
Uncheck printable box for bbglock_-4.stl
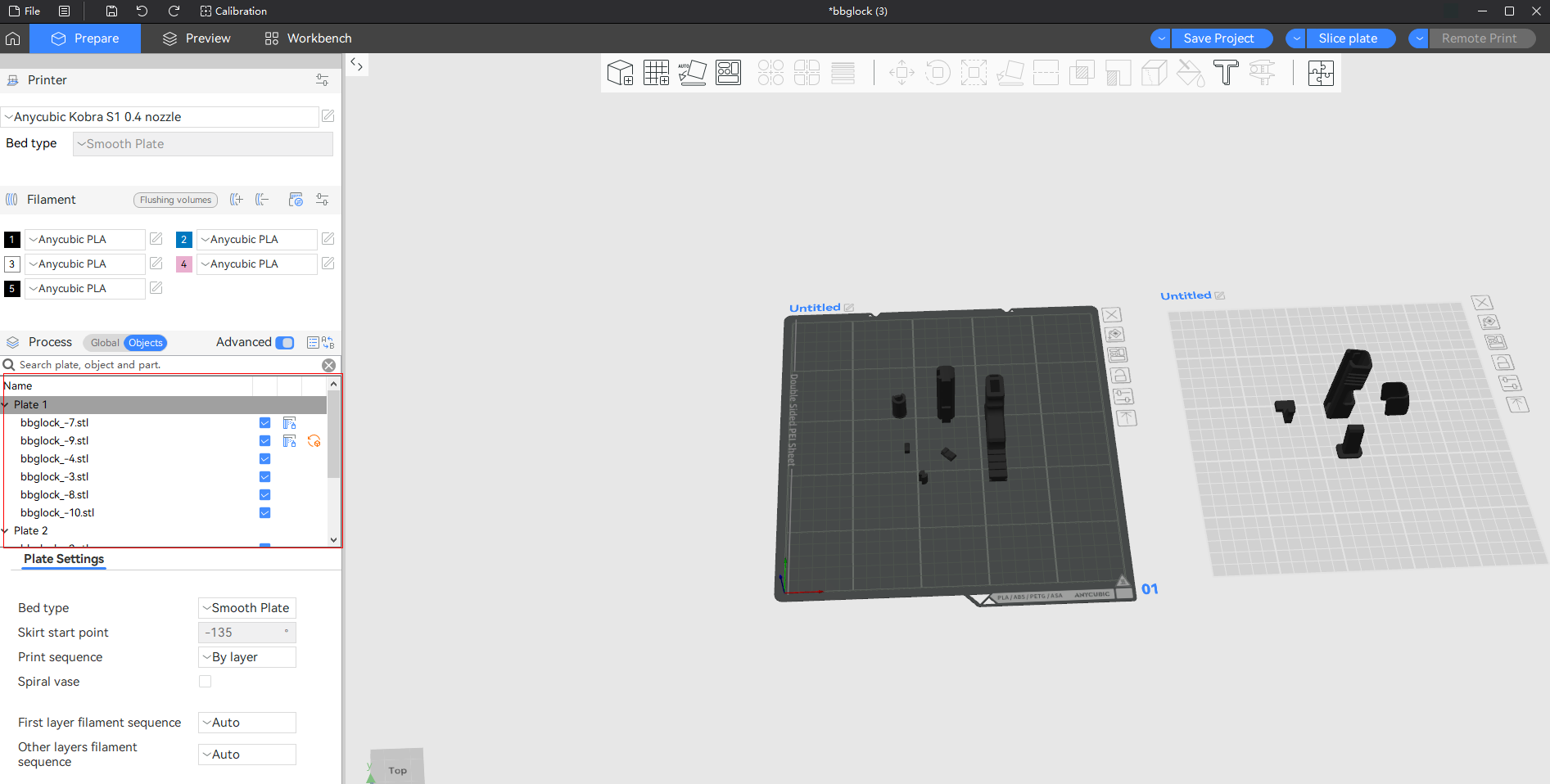tap(264, 459)
